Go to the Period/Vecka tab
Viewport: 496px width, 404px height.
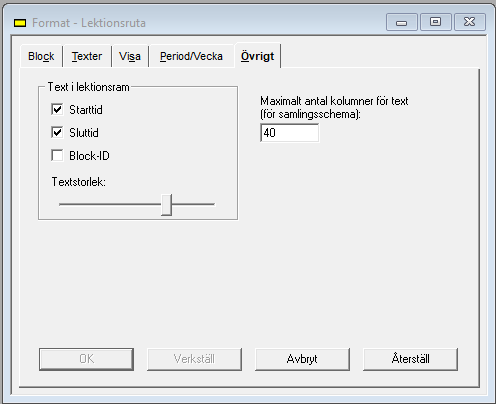point(191,56)
